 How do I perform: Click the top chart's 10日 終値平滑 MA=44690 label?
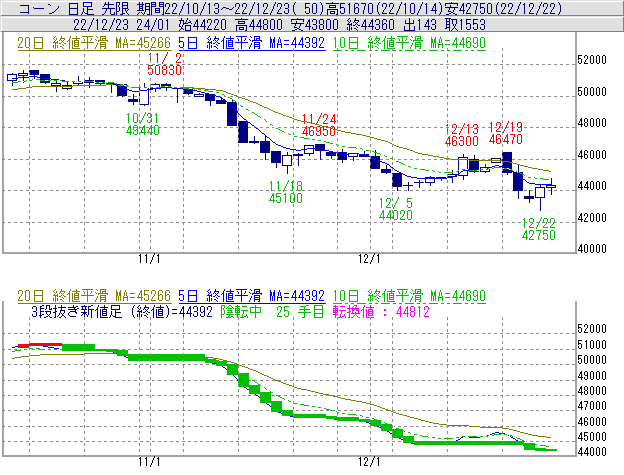click(409, 43)
